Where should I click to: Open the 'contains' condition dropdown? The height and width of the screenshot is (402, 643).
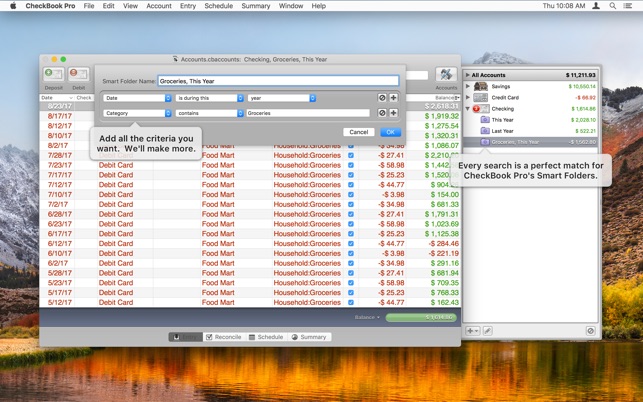pos(210,113)
